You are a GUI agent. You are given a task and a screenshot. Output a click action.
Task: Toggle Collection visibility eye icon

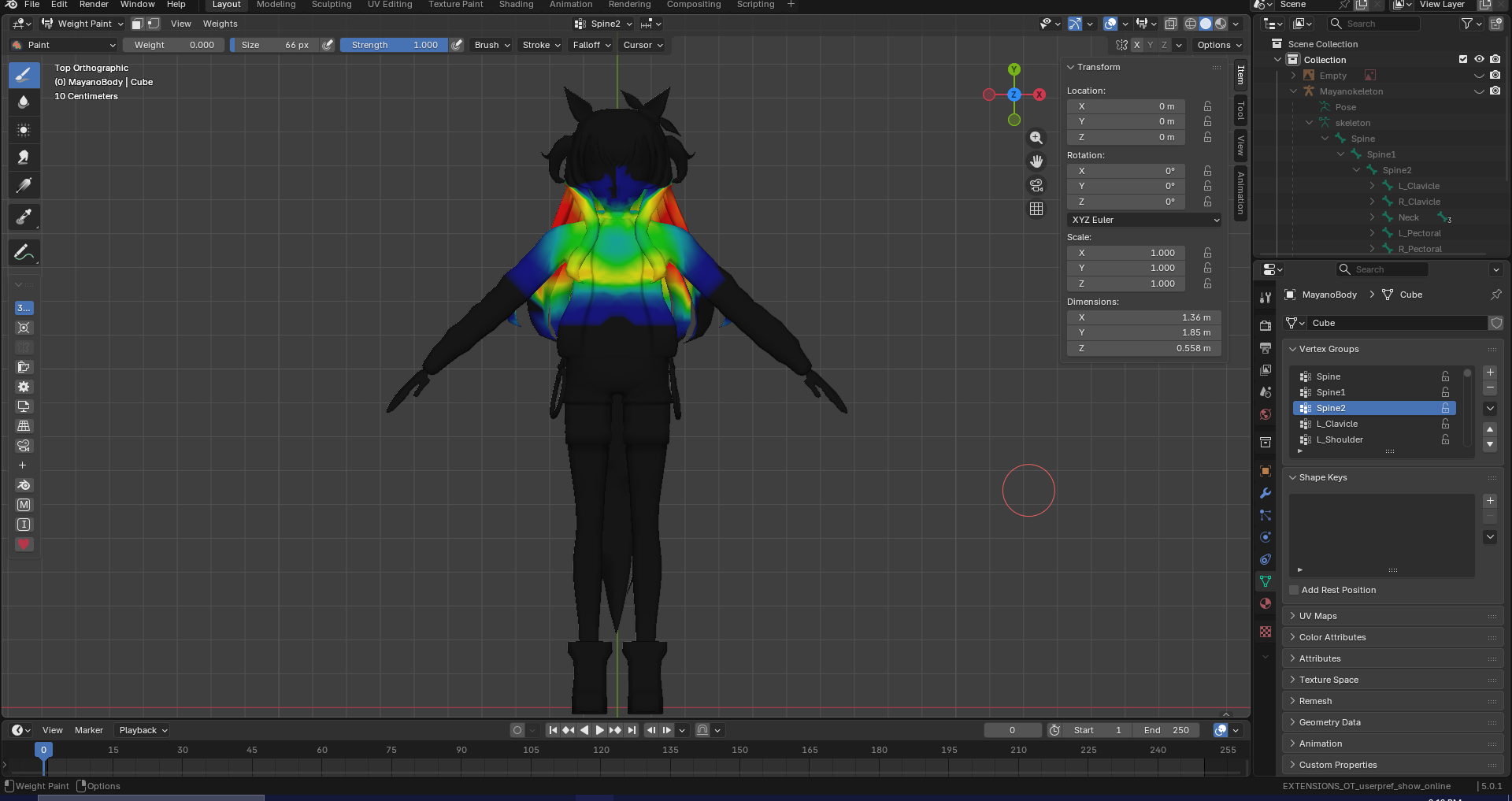tap(1479, 60)
